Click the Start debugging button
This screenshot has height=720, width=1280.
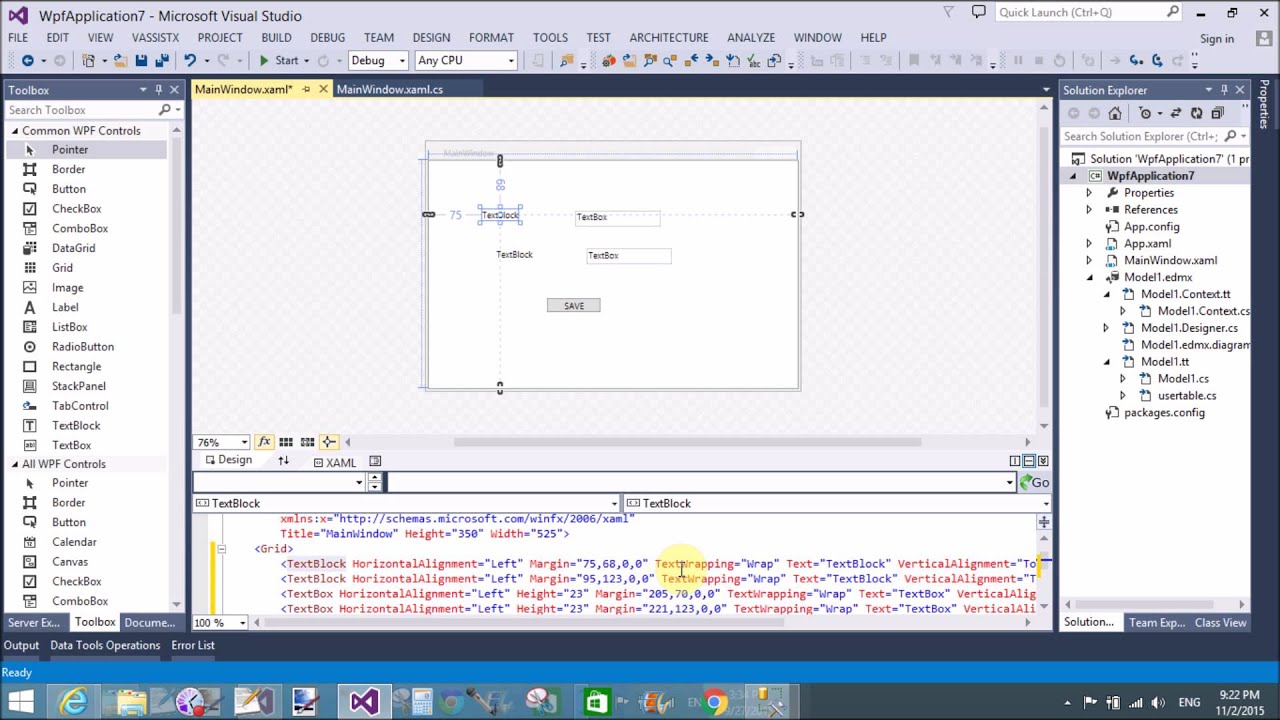point(278,61)
